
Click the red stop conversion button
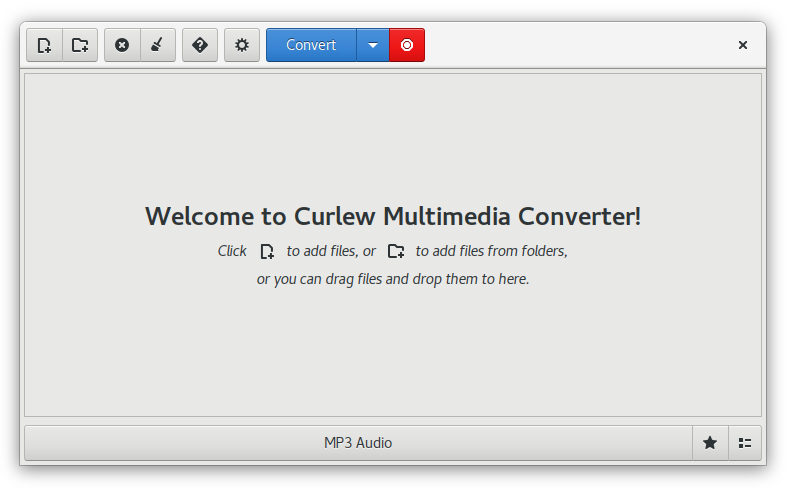pyautogui.click(x=407, y=45)
